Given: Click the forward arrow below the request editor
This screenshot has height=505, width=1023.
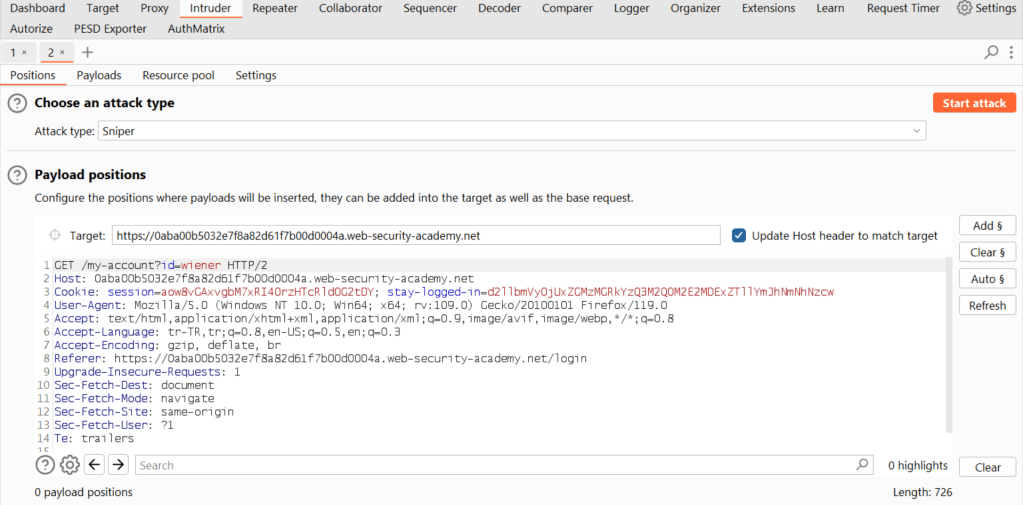Looking at the screenshot, I should pyautogui.click(x=118, y=465).
